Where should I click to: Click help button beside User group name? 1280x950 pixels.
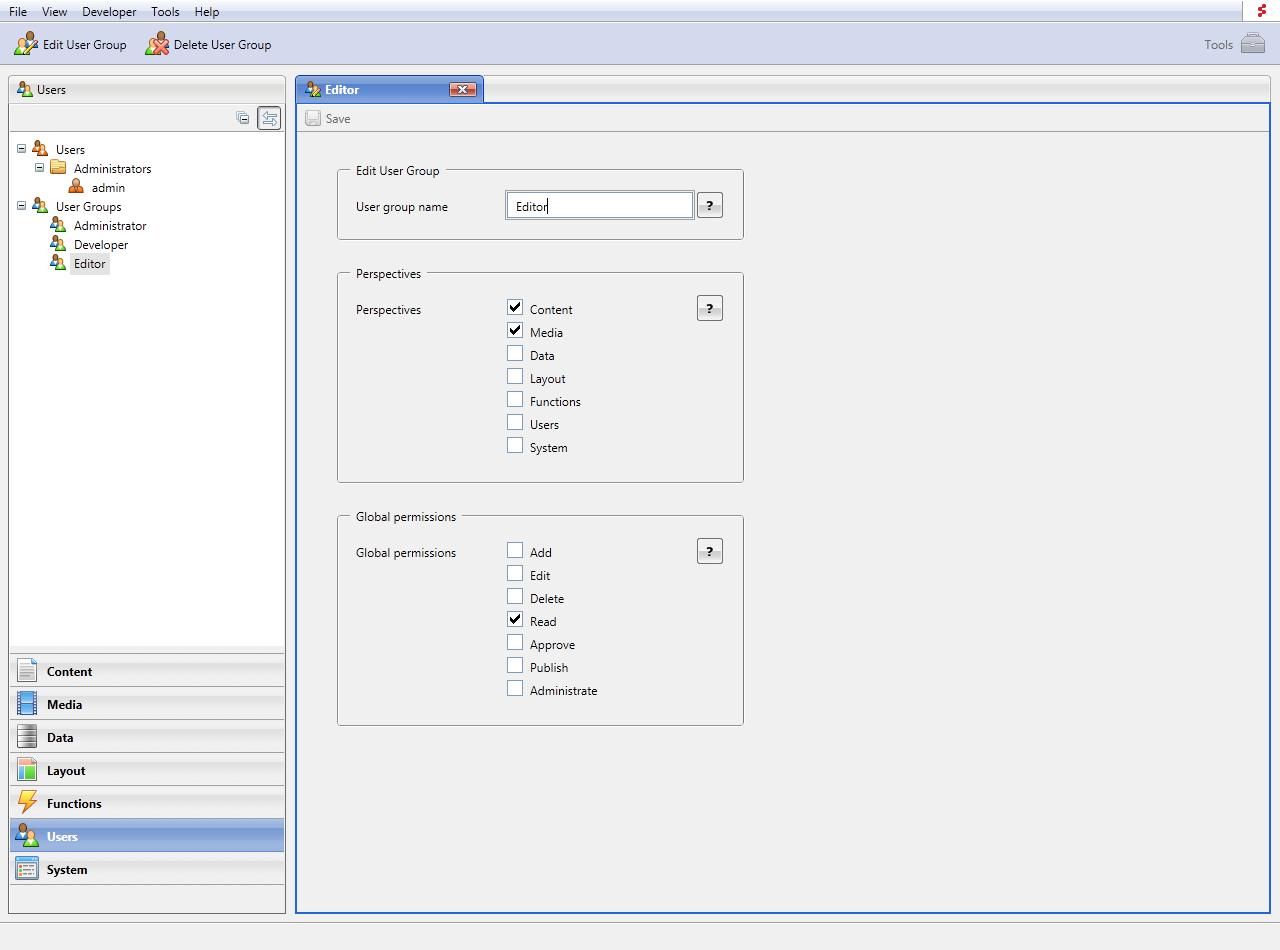tap(709, 206)
